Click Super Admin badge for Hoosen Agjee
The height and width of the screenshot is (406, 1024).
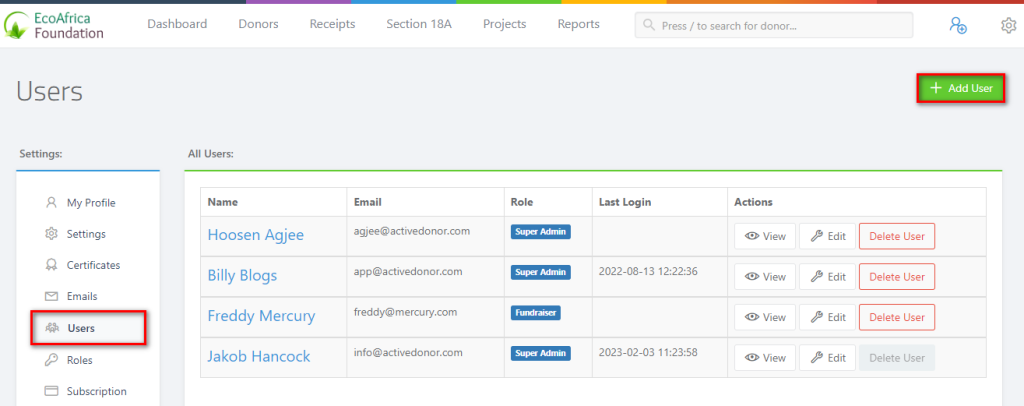click(x=541, y=232)
